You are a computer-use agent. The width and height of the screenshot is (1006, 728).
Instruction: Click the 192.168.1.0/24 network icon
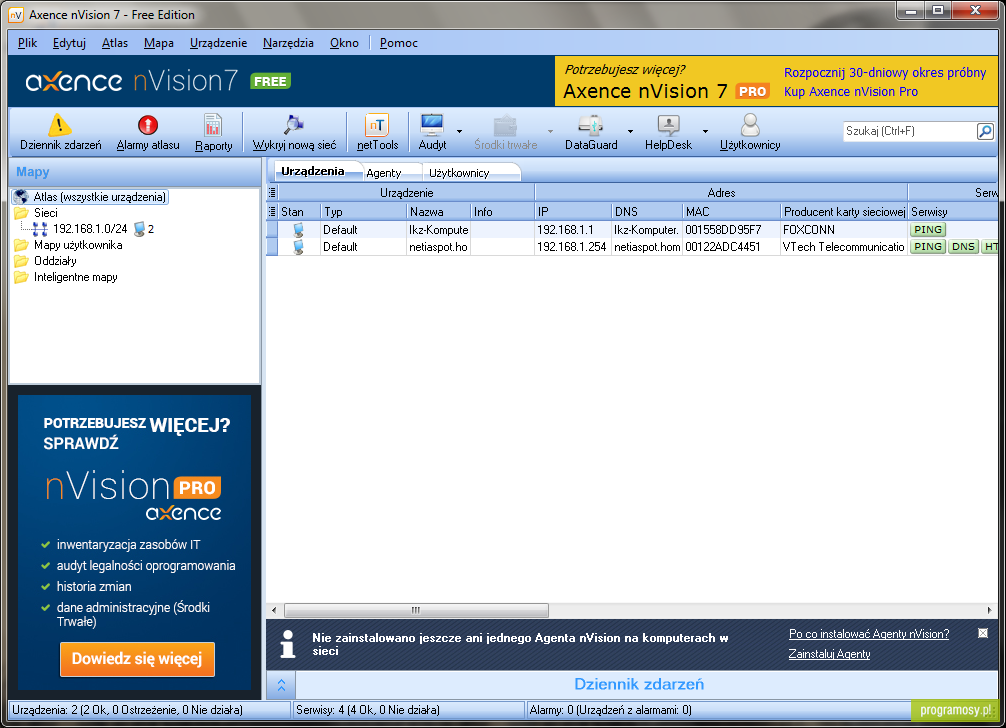click(40, 229)
